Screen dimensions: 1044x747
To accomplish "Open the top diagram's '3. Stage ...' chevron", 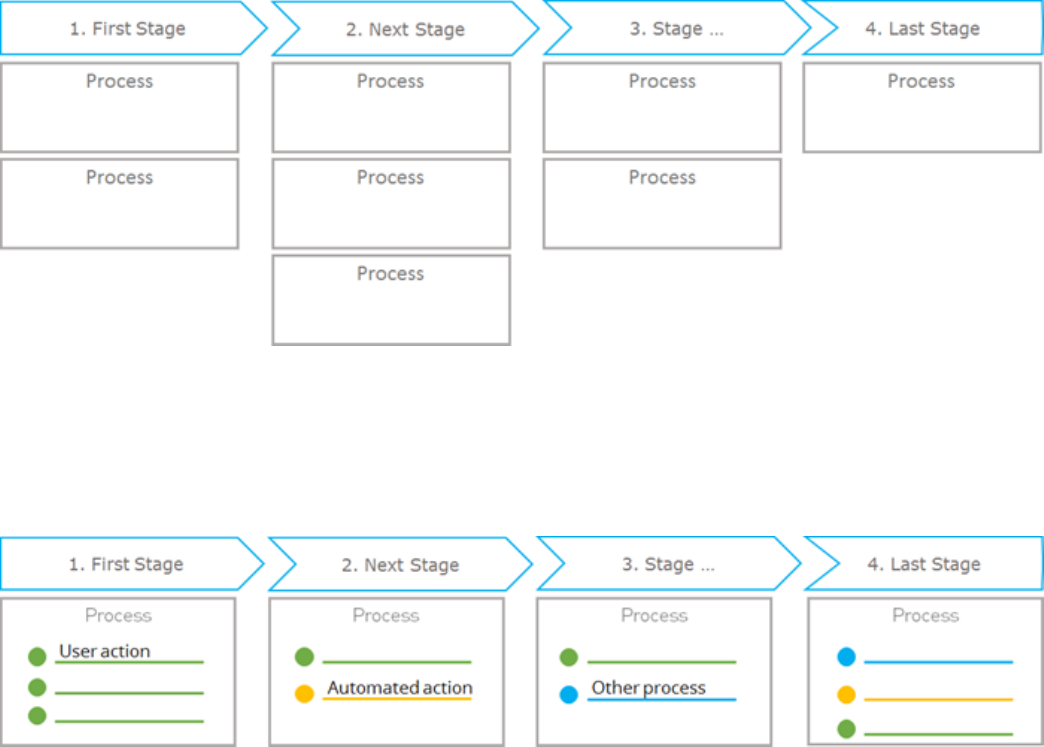I will coord(676,30).
